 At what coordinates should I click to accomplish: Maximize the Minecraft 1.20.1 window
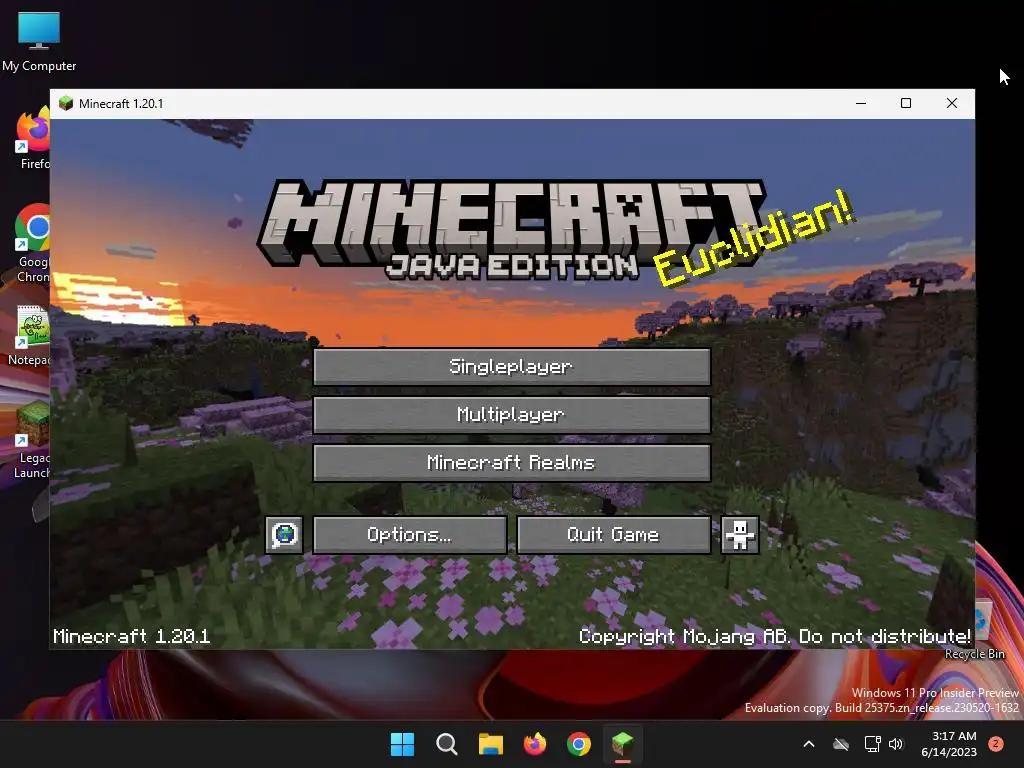click(906, 103)
